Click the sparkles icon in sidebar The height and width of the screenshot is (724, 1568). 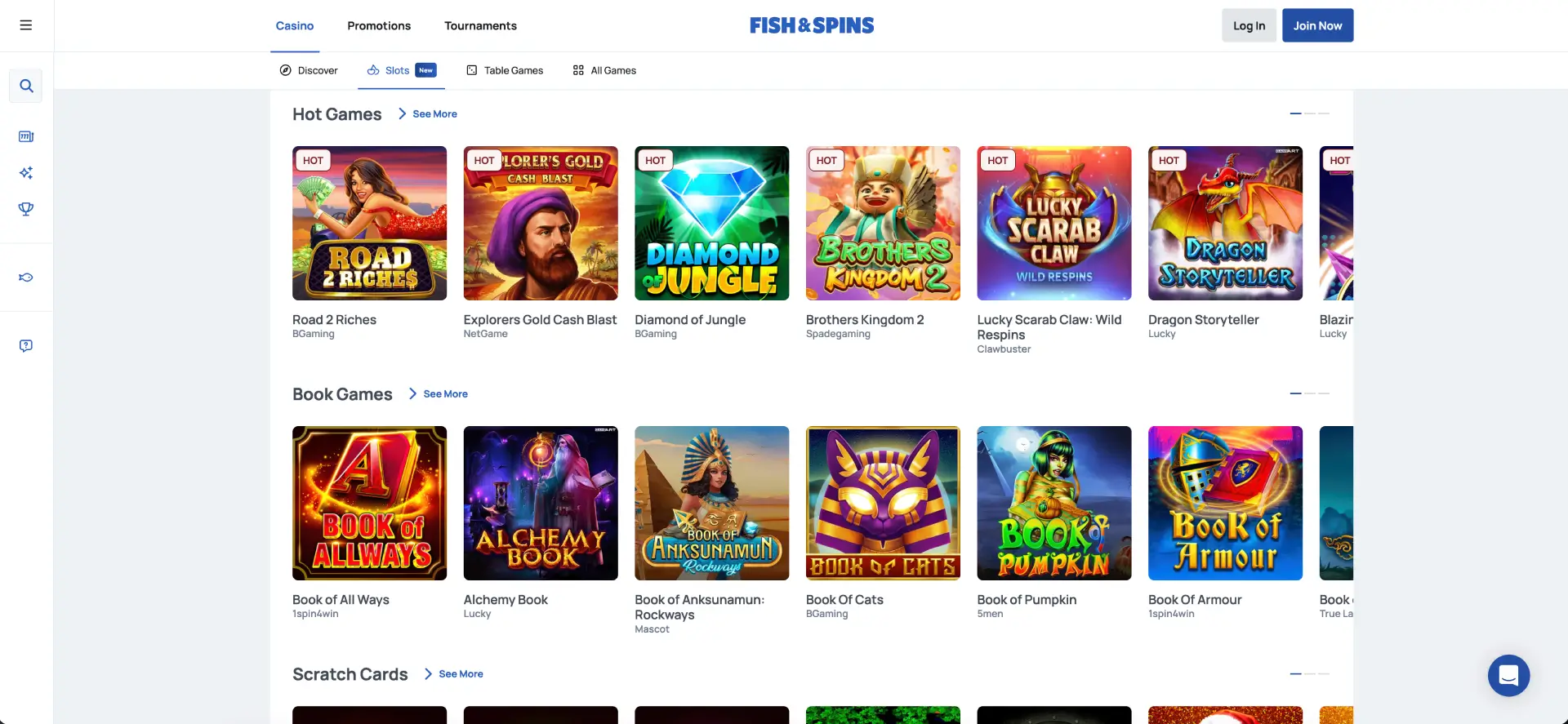tap(26, 172)
